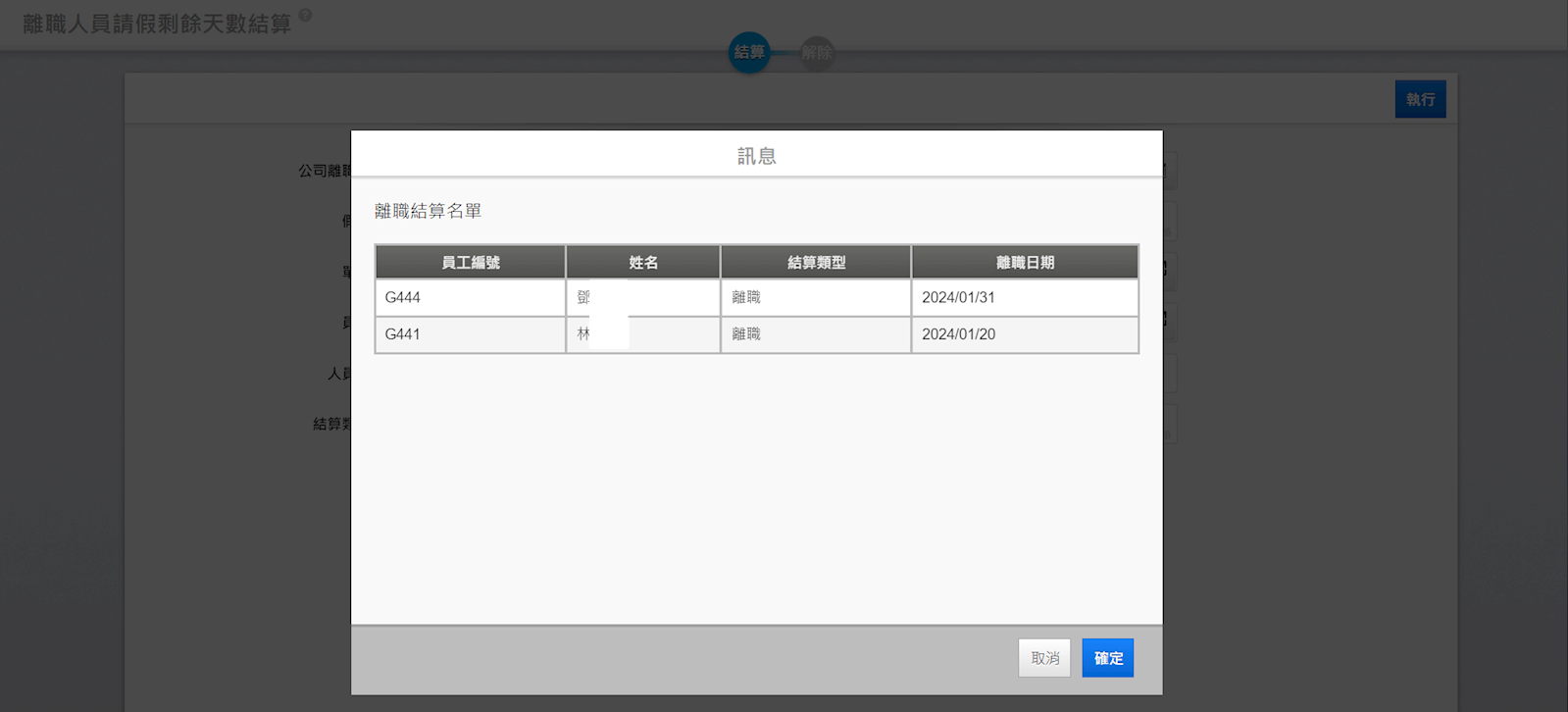Select the employee number cell G441
Image resolution: width=1568 pixels, height=712 pixels.
click(x=470, y=334)
